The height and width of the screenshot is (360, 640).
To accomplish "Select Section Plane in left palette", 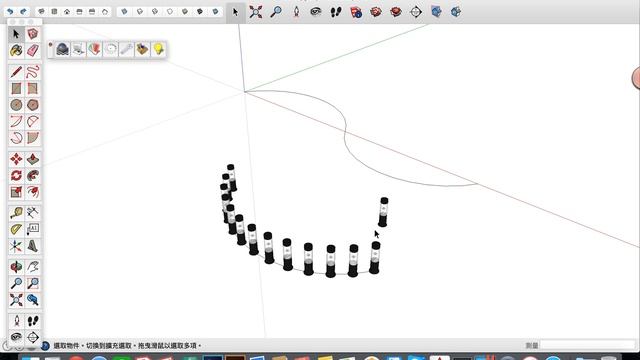I will click(x=33, y=337).
